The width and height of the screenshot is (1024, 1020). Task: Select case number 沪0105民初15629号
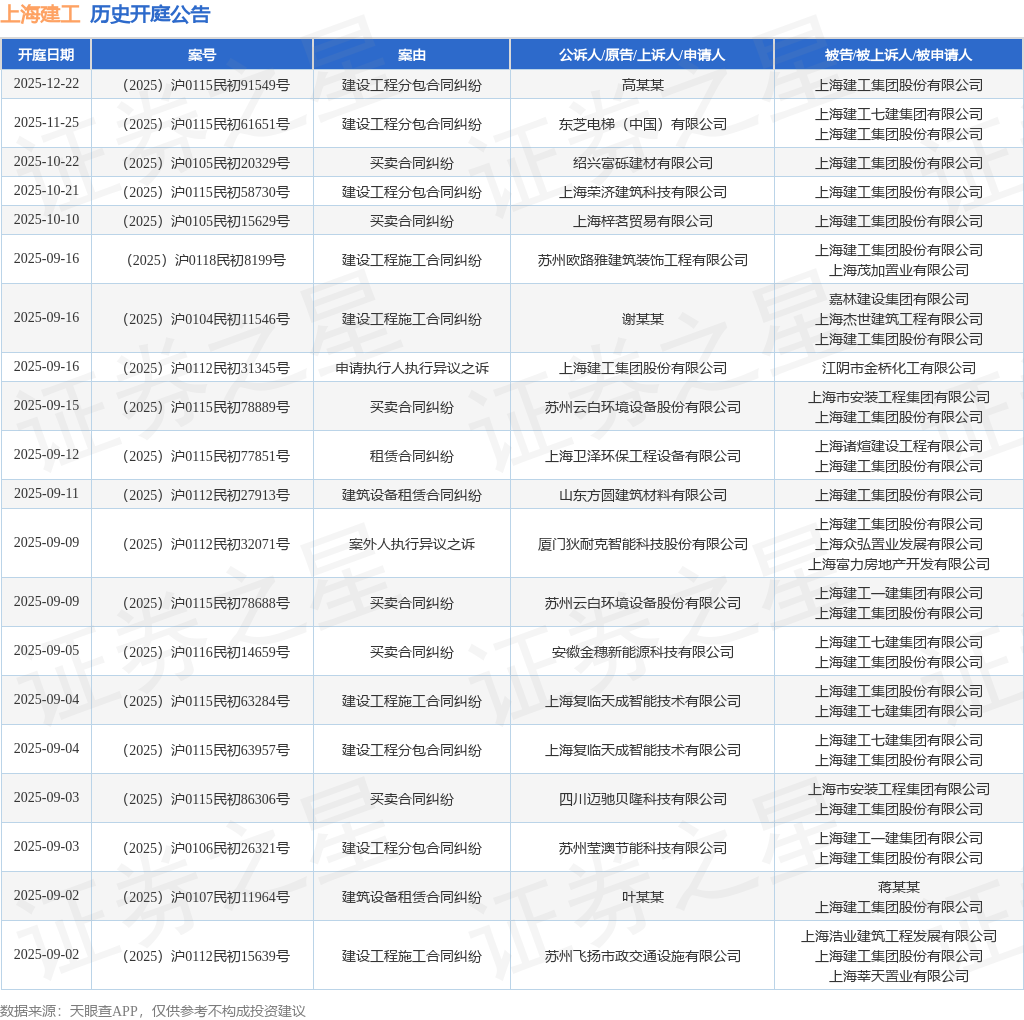pos(206,221)
